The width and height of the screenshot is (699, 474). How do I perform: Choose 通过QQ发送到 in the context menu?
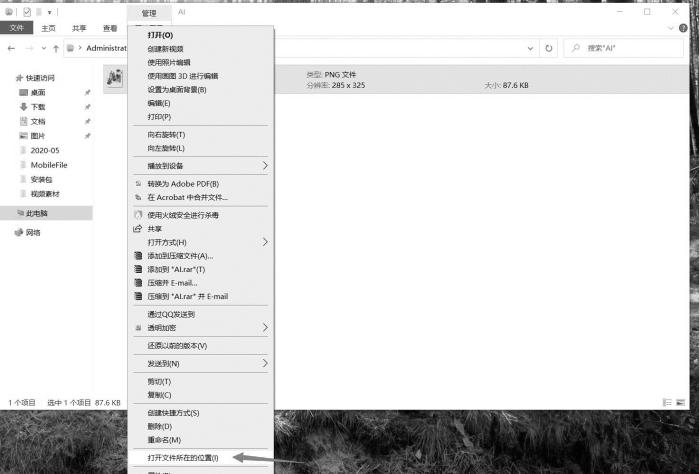coord(201,314)
